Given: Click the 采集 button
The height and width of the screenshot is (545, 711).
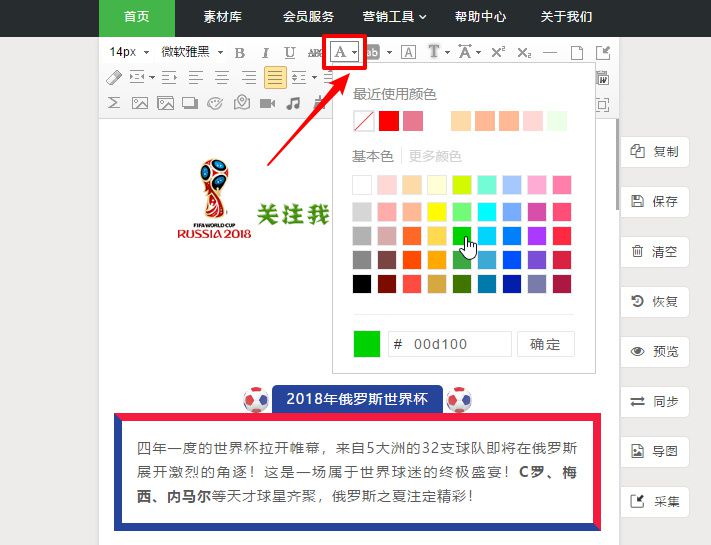Looking at the screenshot, I should (655, 501).
